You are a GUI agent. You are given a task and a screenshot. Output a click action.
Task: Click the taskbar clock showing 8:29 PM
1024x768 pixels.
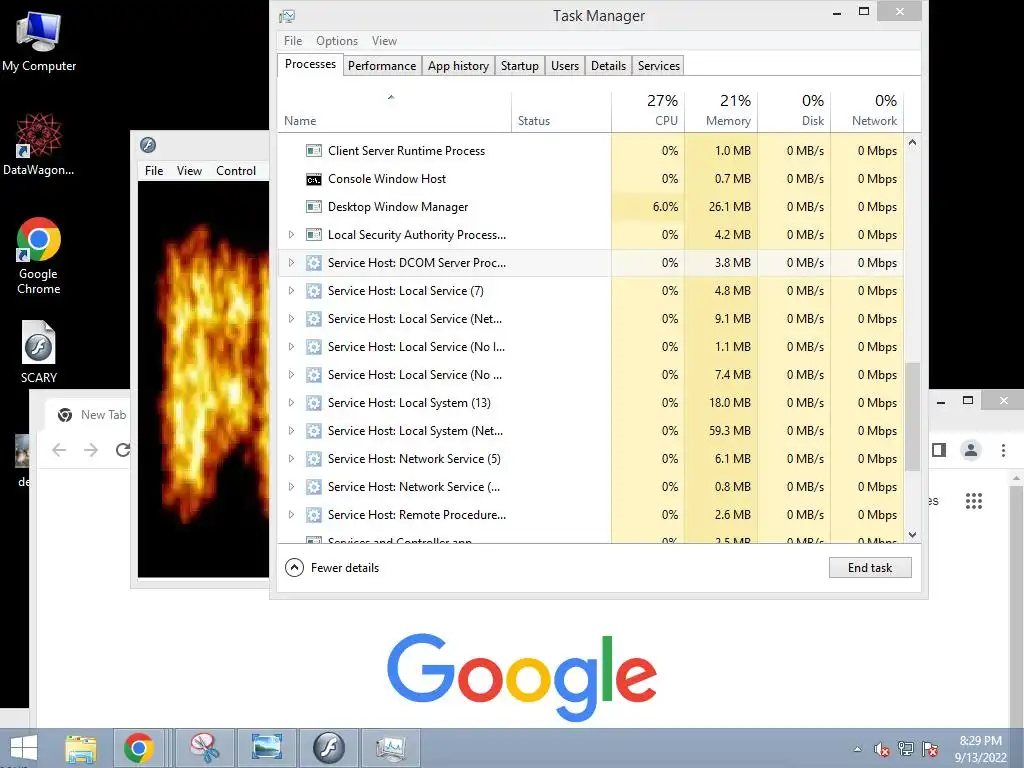(980, 749)
